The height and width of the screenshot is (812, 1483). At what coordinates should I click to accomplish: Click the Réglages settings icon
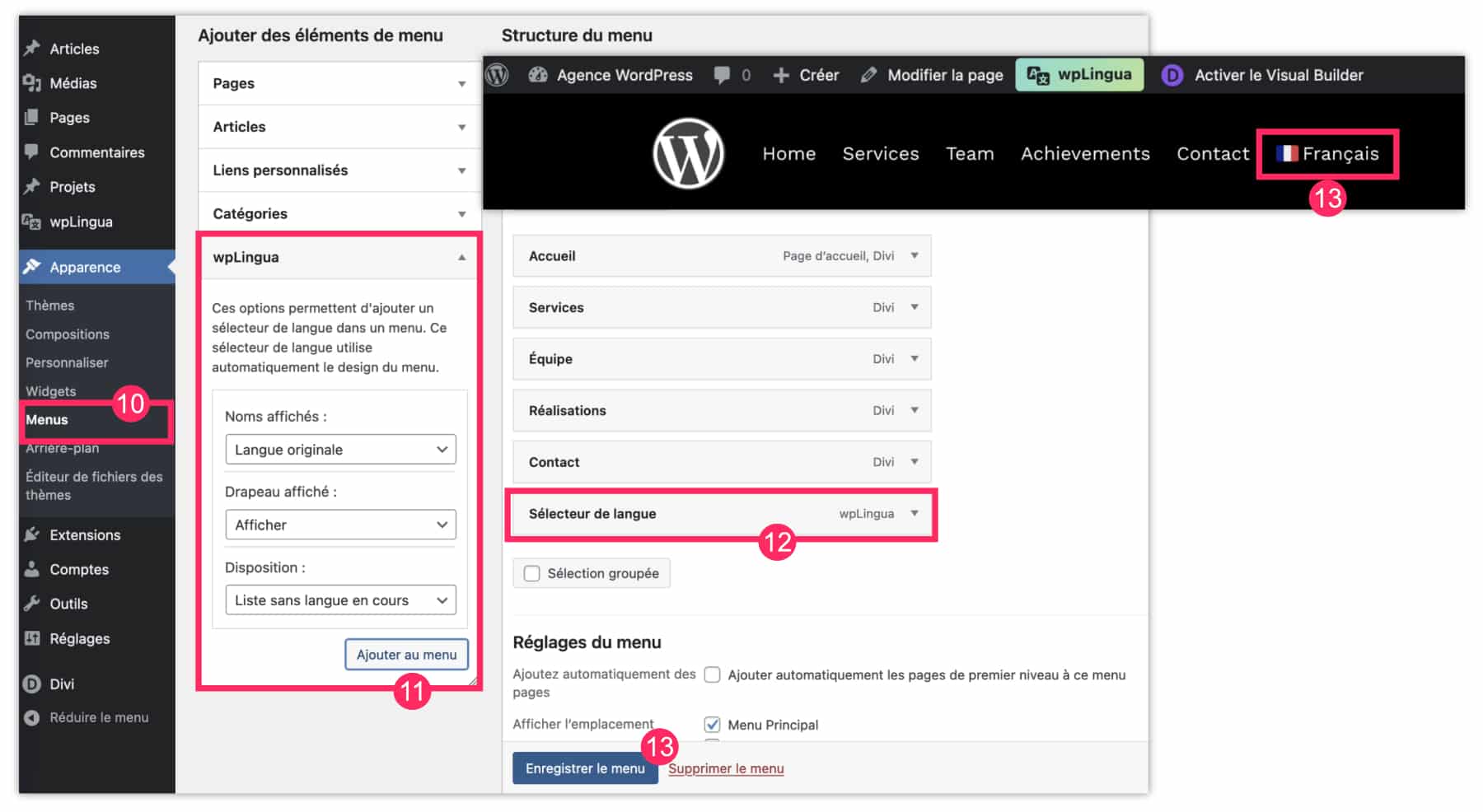(x=32, y=638)
